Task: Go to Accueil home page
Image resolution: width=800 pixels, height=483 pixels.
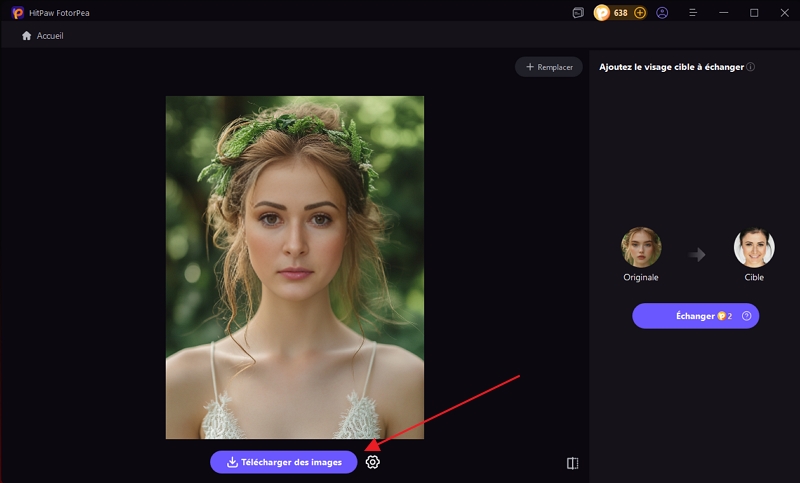Action: (43, 36)
